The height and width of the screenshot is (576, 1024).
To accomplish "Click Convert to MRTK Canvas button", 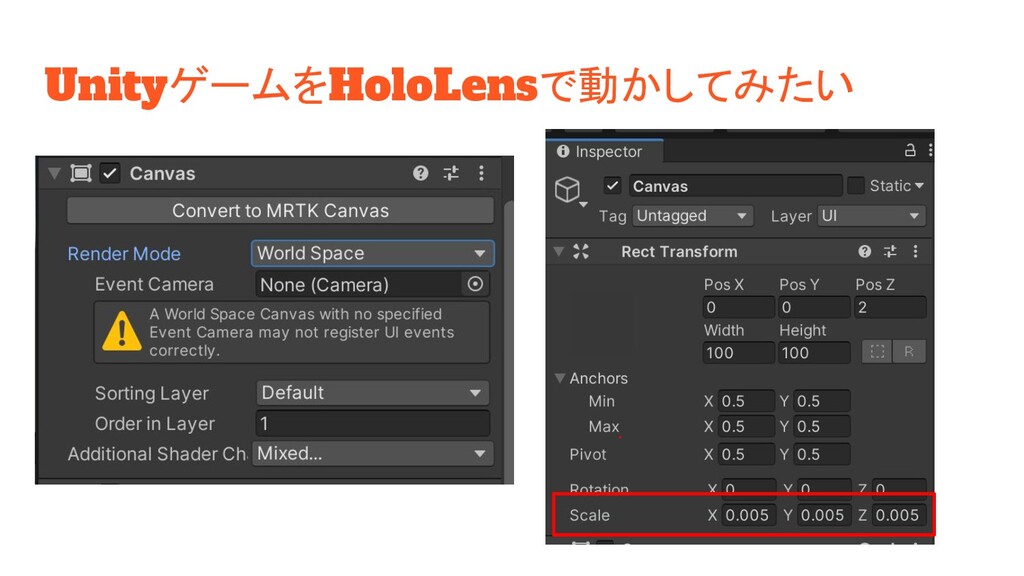I will coord(280,211).
